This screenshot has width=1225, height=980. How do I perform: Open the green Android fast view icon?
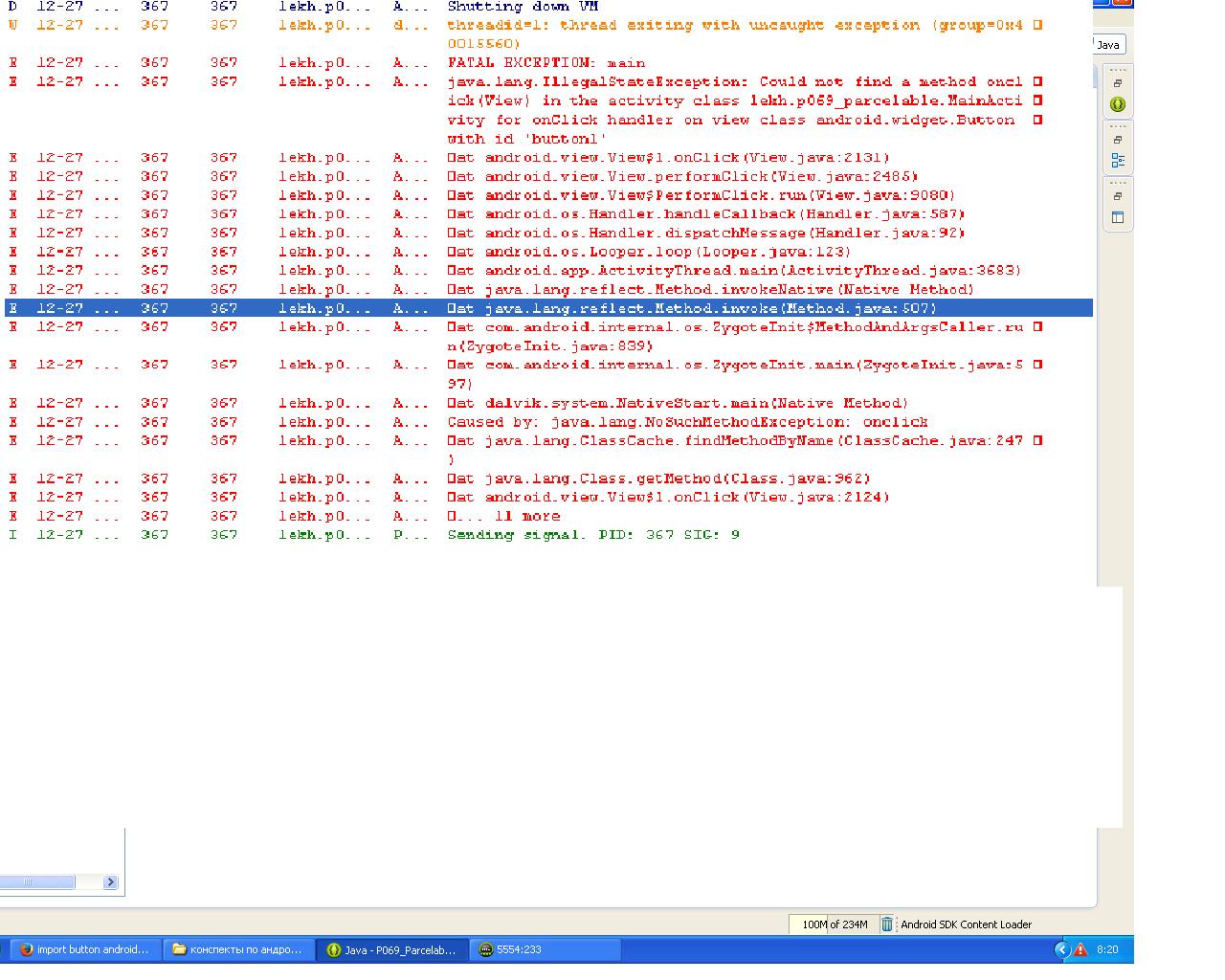pos(1117,104)
